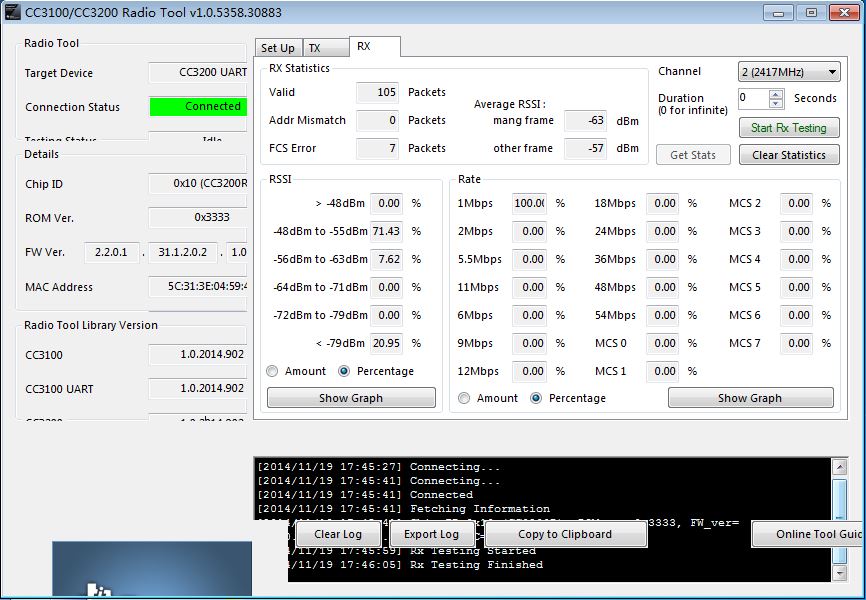
Task: Show Graph for the Rate panel
Action: point(751,398)
